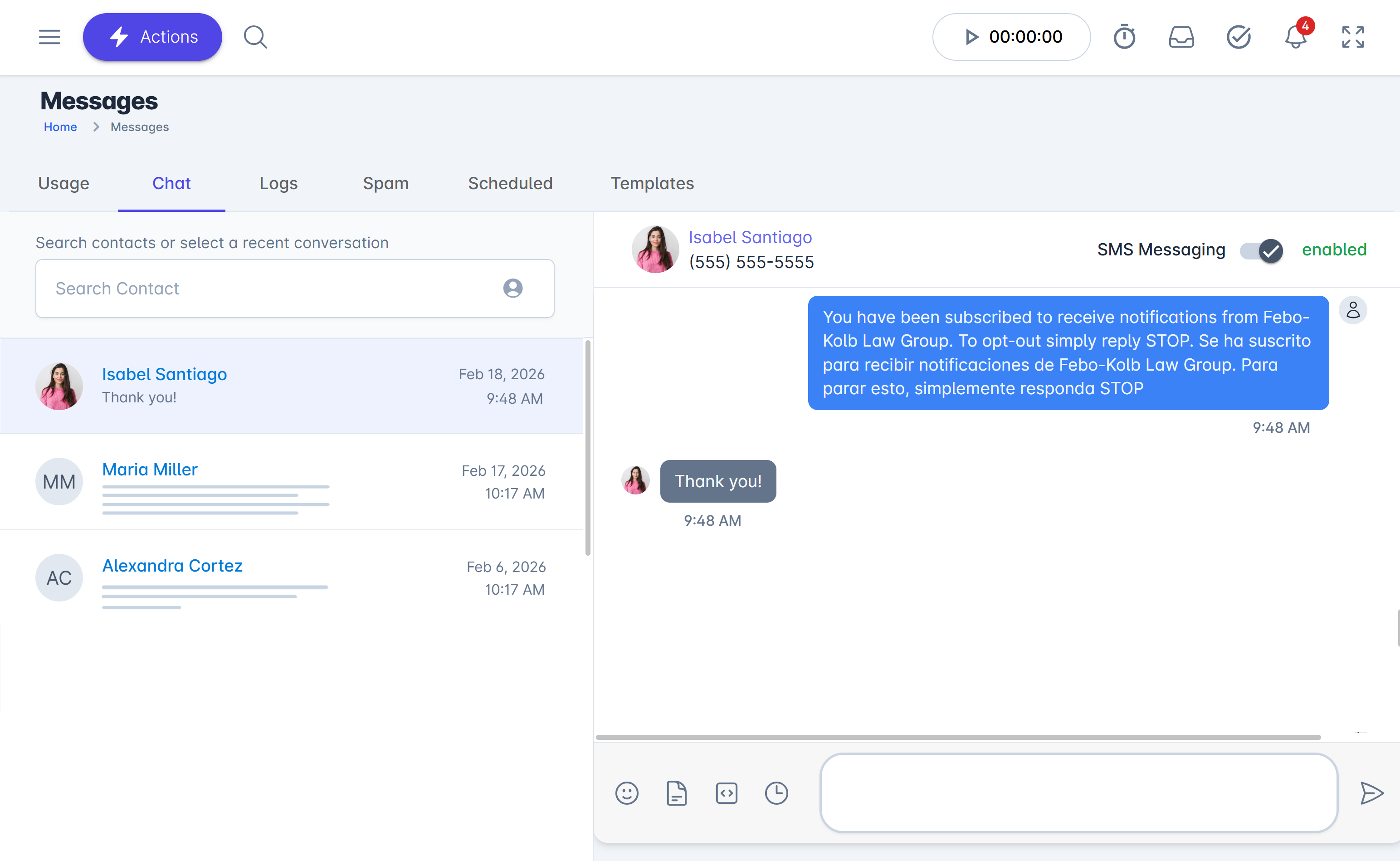Open the Spam tab
Screen dimensions: 1400x861
(x=386, y=183)
